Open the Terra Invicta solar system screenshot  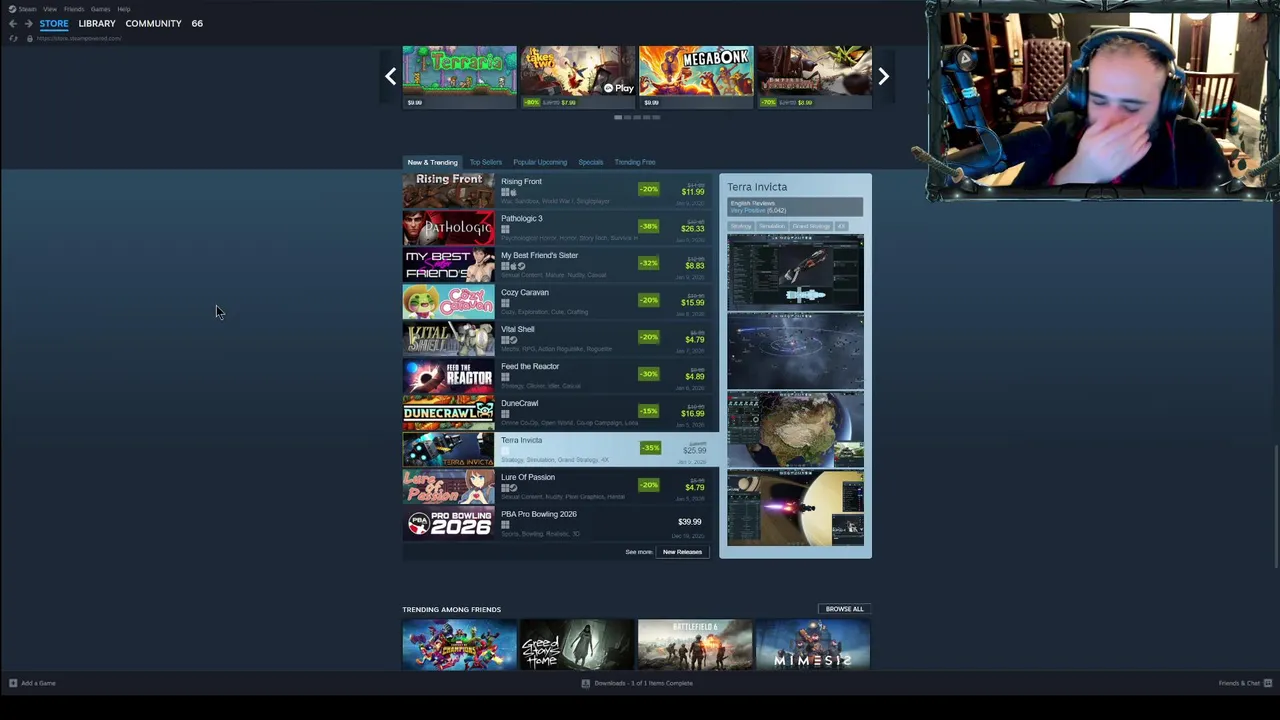(795, 350)
